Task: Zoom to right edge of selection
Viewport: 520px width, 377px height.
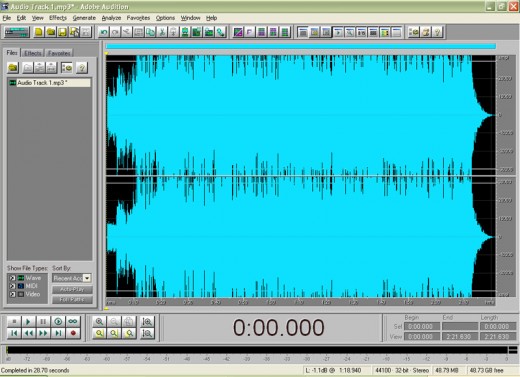Action: click(x=129, y=333)
